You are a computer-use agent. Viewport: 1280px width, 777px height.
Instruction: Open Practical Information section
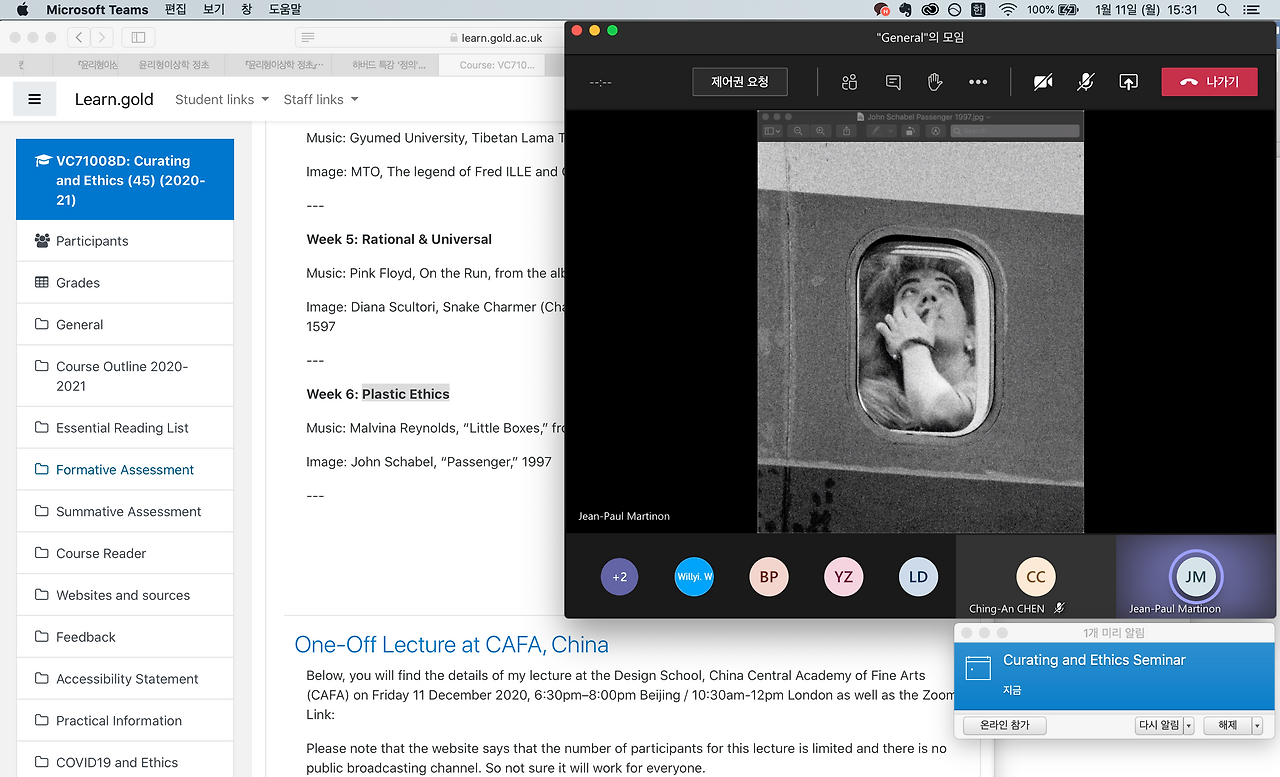pos(125,721)
